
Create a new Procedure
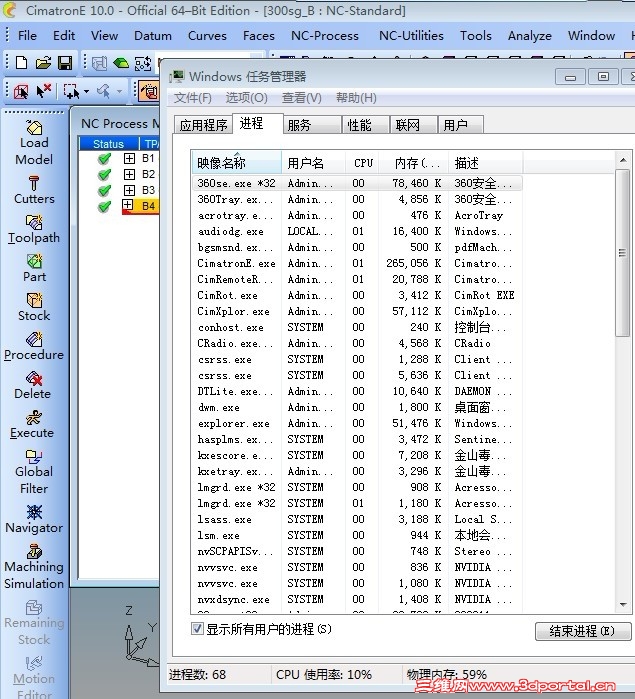pos(34,346)
